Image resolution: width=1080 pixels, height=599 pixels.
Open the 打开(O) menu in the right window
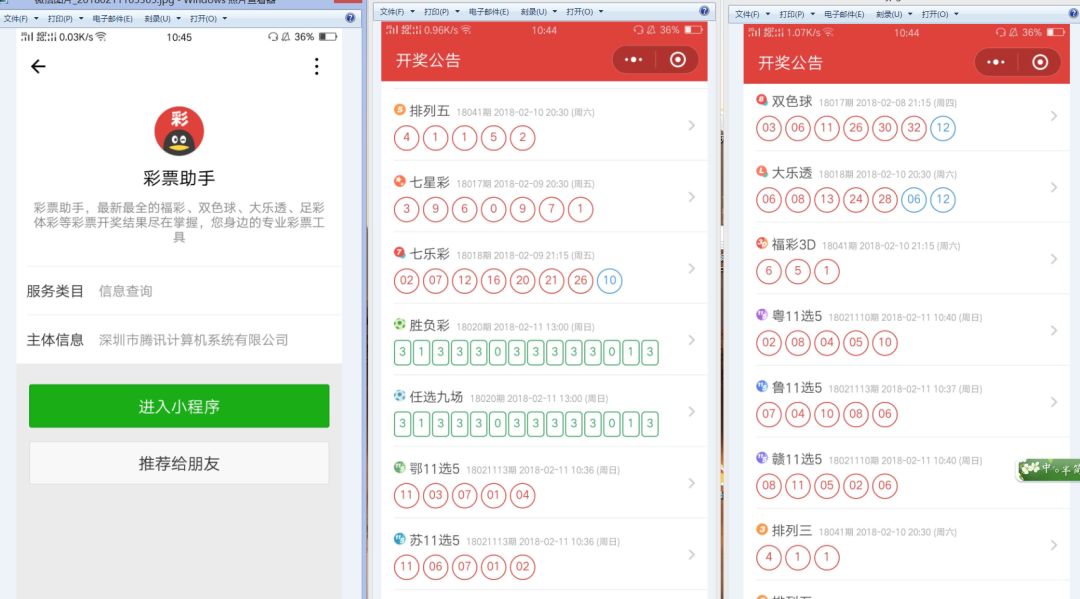[939, 14]
